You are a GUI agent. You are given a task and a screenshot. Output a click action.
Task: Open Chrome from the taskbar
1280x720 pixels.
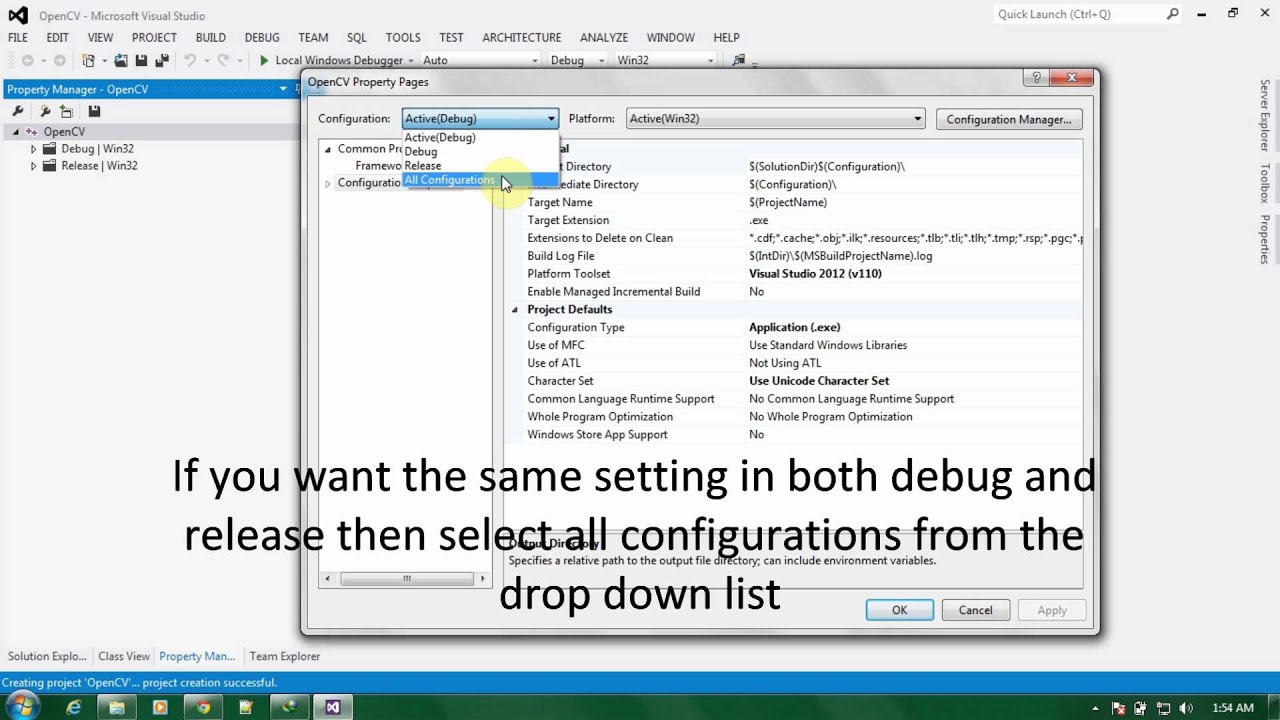click(x=203, y=707)
